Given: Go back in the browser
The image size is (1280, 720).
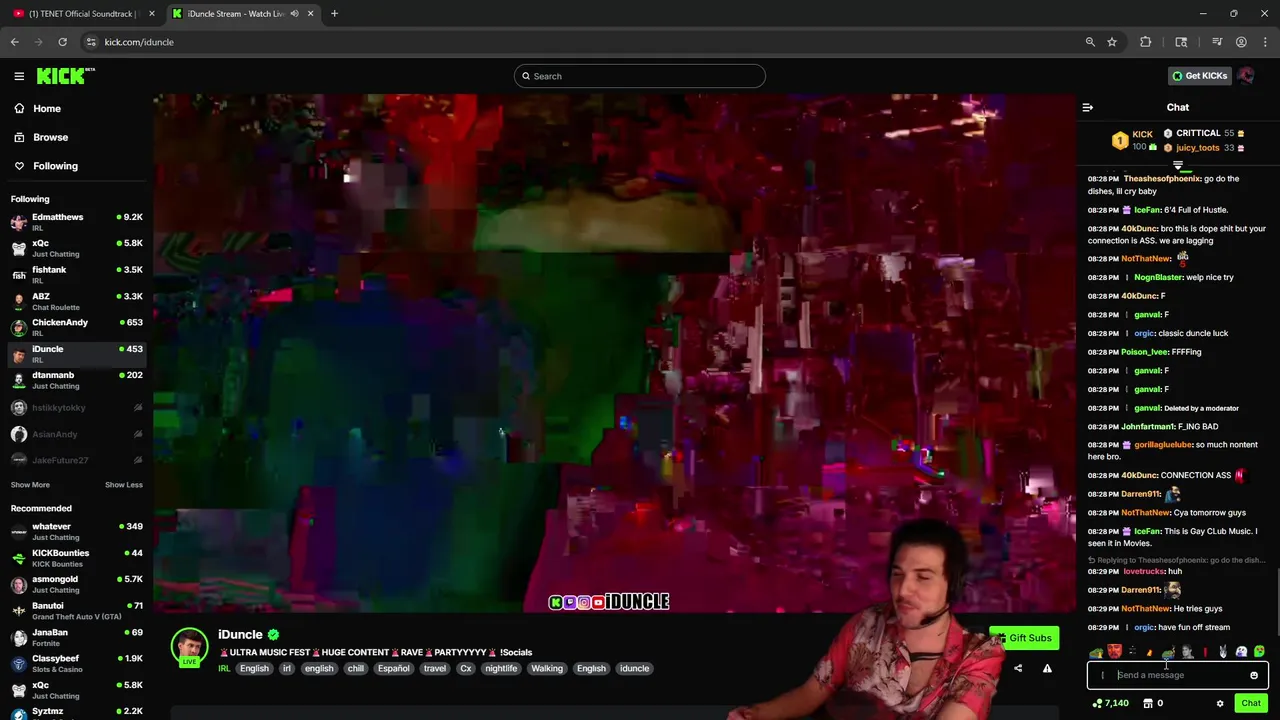Looking at the screenshot, I should [x=15, y=42].
